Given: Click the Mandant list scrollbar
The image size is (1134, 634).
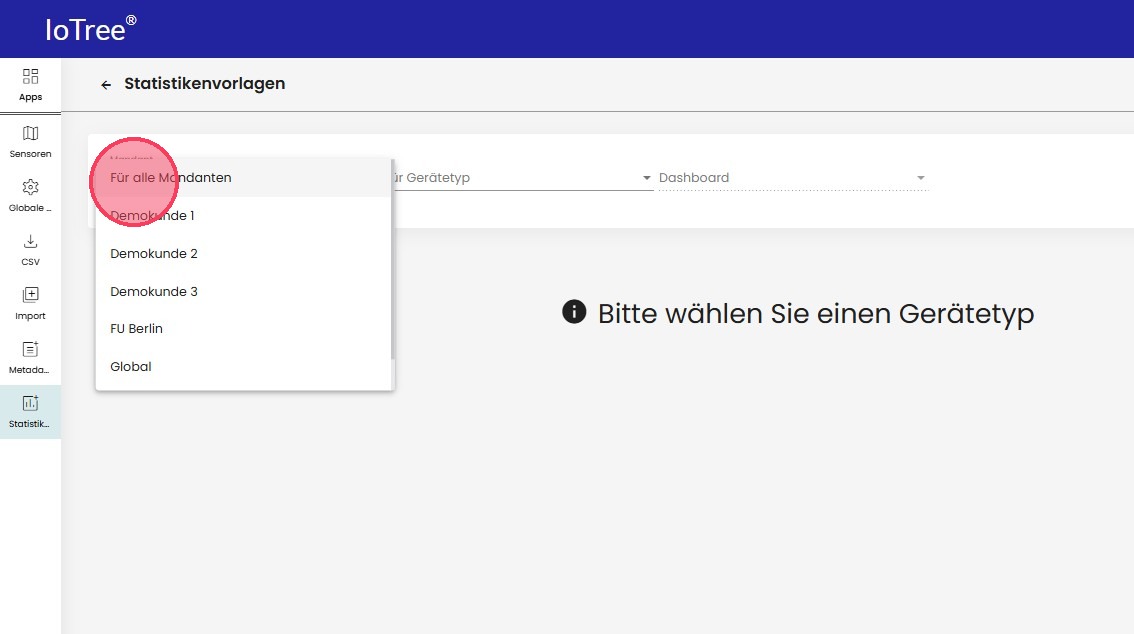Looking at the screenshot, I should [x=392, y=260].
